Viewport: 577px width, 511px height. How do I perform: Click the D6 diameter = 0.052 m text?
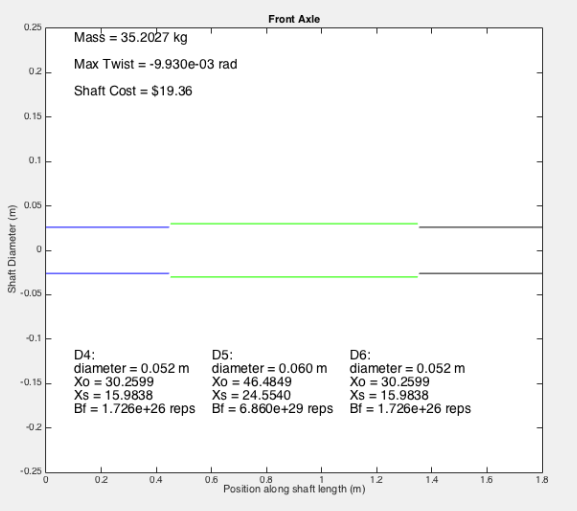407,368
